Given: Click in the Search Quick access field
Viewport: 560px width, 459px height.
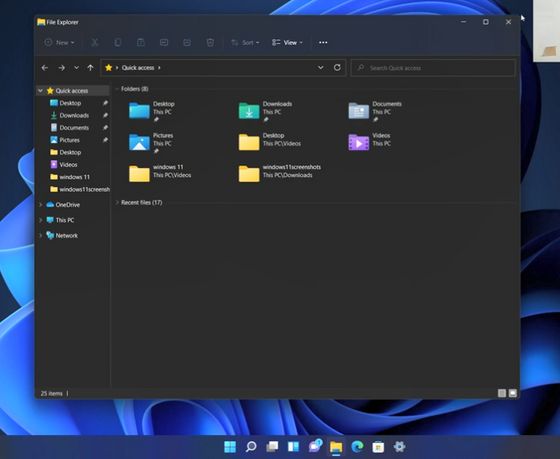Looking at the screenshot, I should (433, 68).
